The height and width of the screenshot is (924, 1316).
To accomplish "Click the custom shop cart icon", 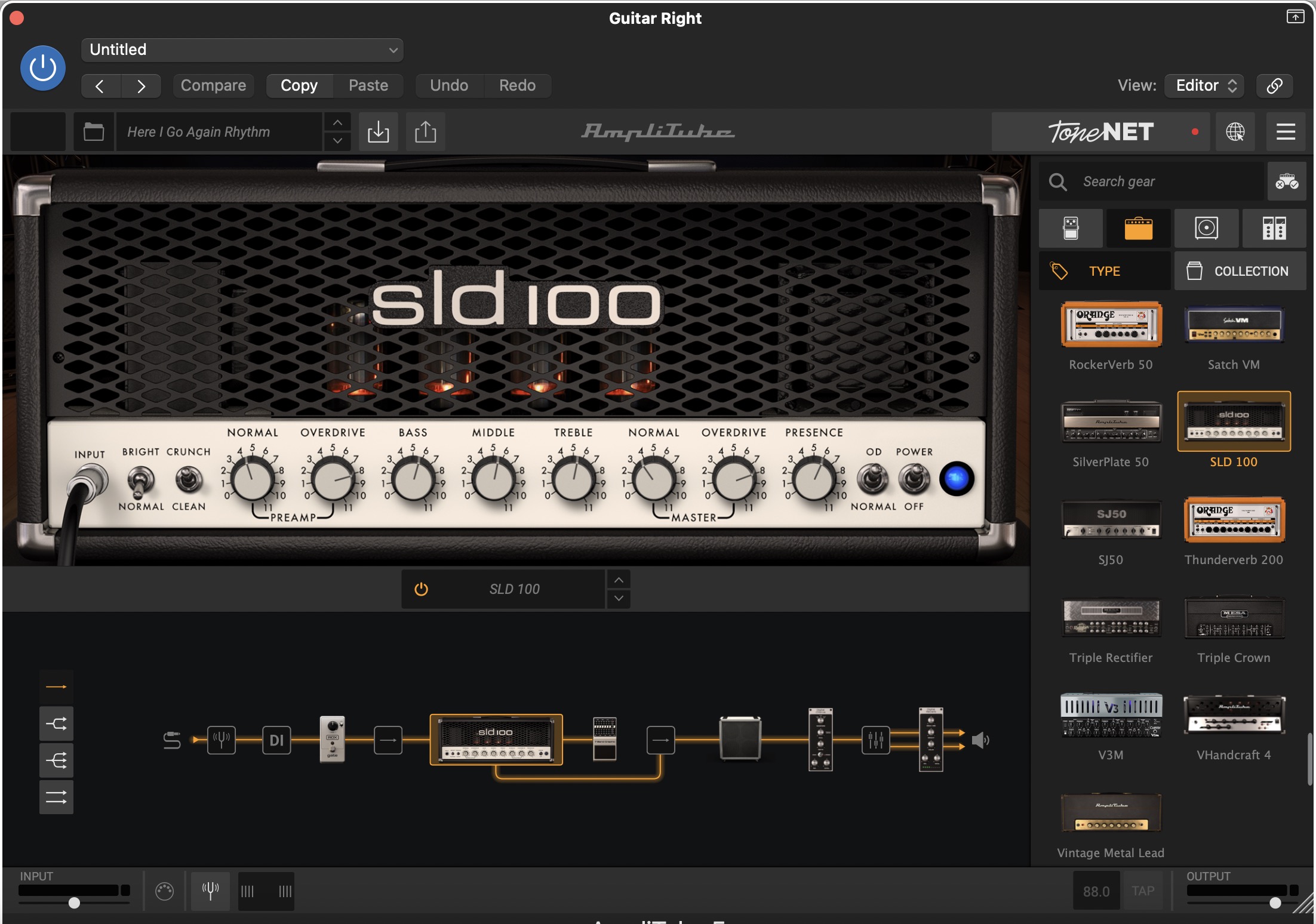I will (x=1287, y=181).
